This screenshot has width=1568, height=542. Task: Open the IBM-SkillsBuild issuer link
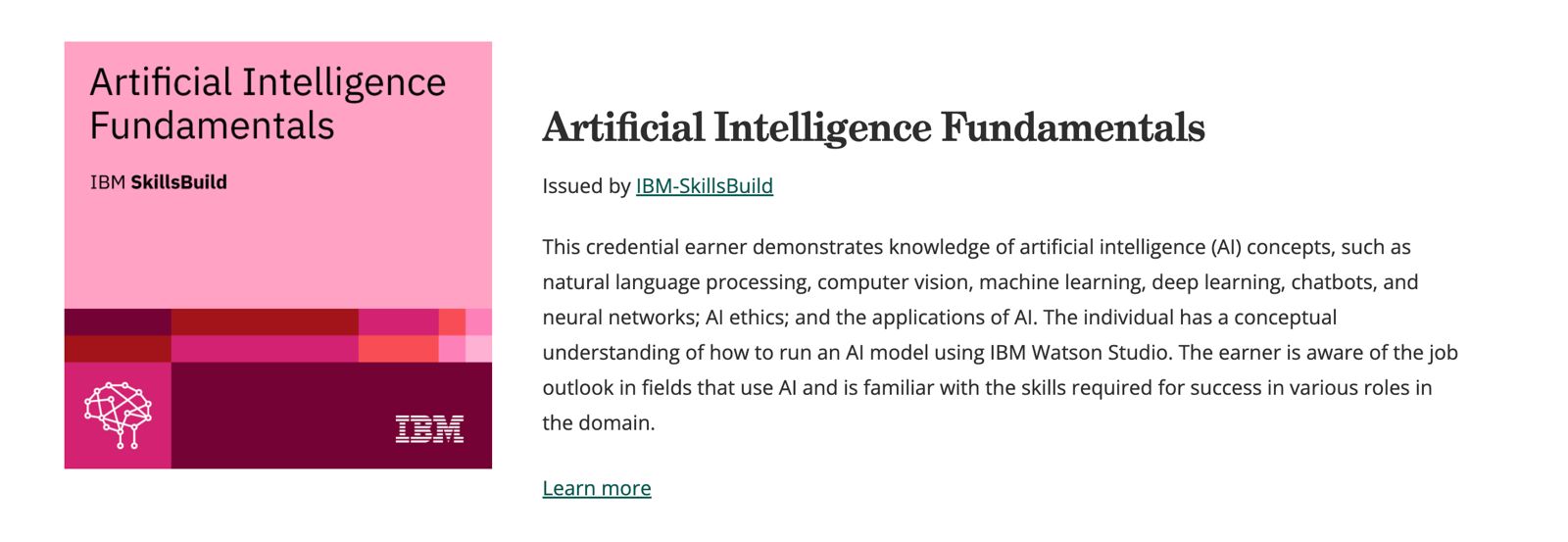coord(704,186)
